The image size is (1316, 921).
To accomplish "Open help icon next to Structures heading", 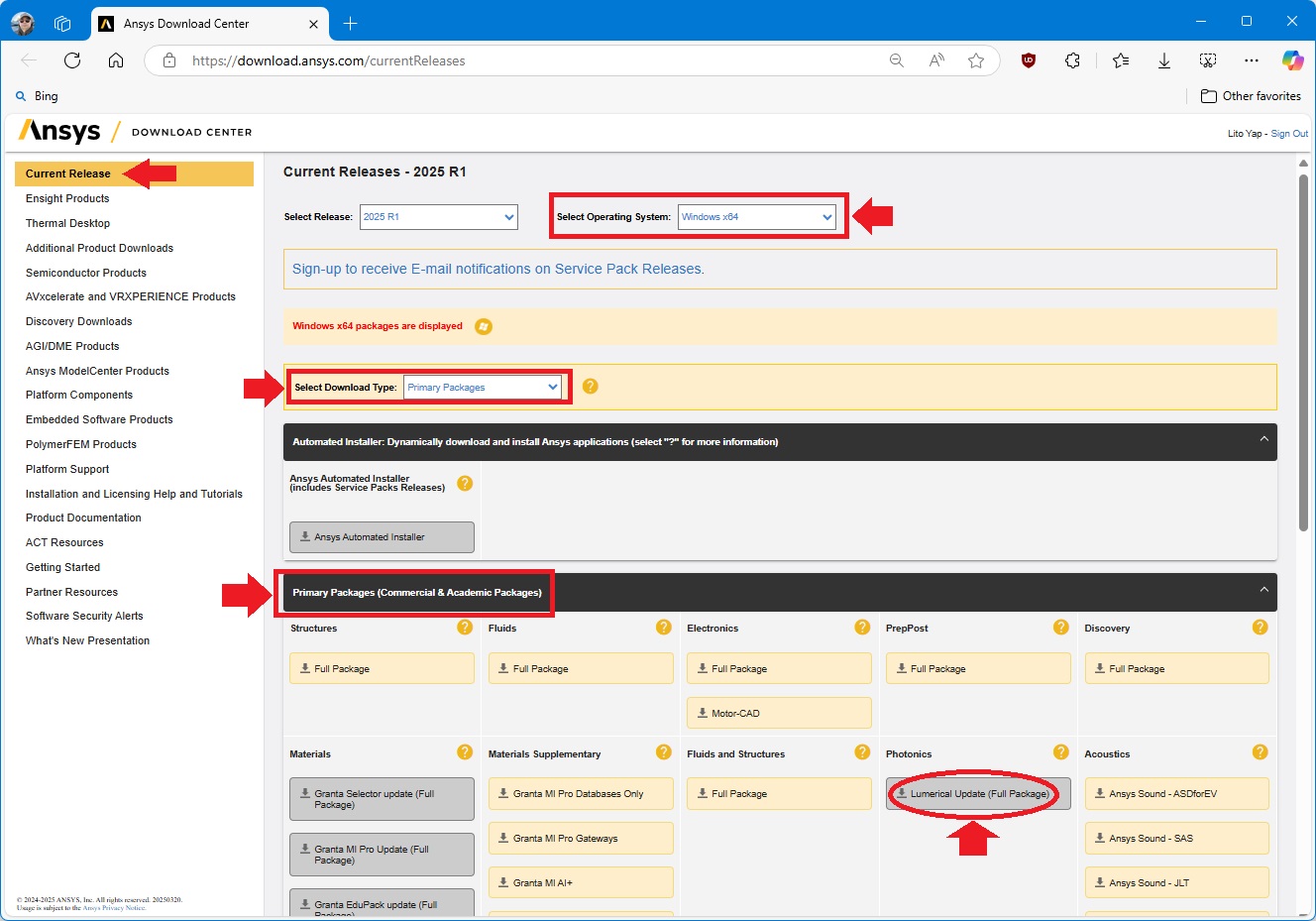I will pyautogui.click(x=464, y=628).
